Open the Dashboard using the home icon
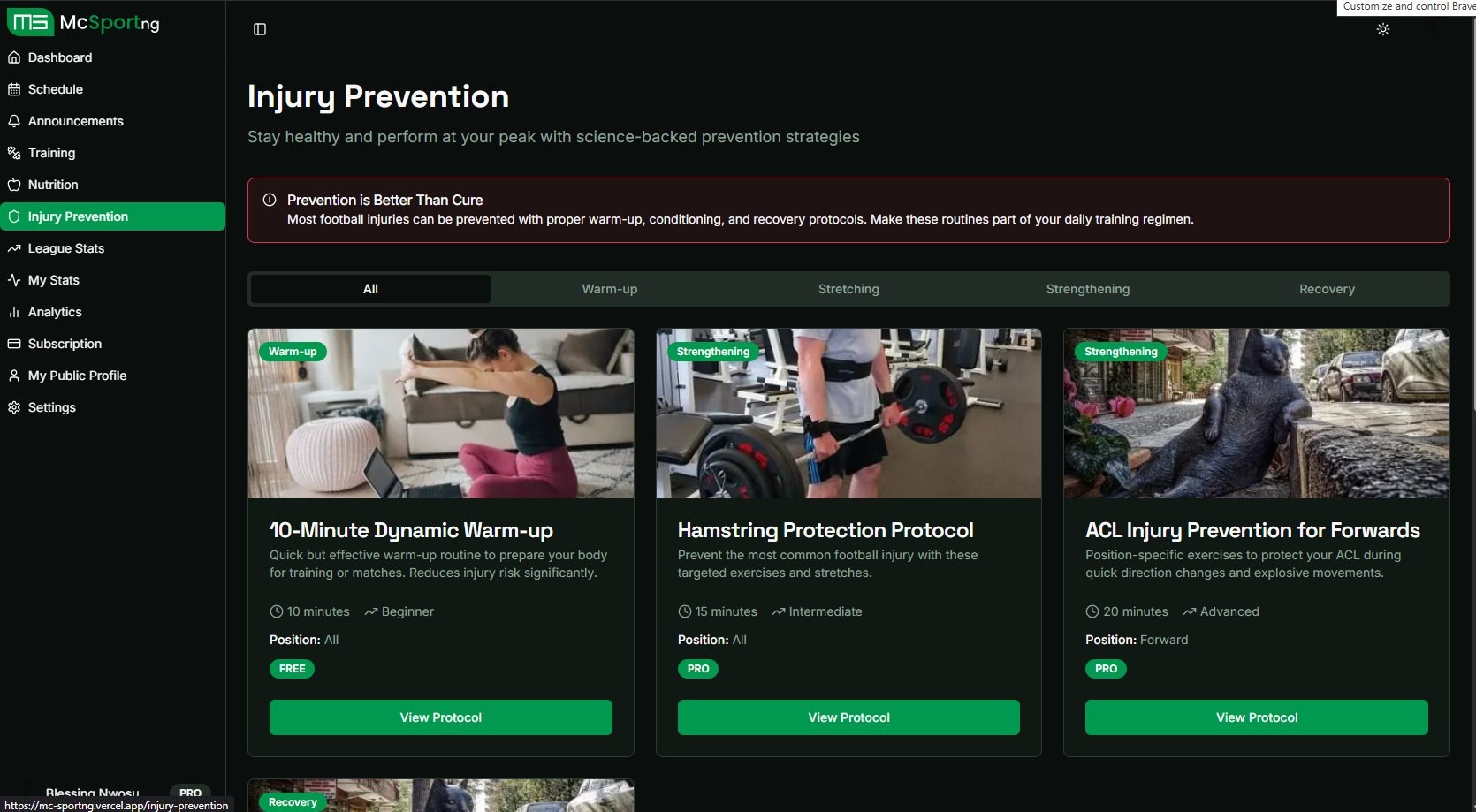Screen dimensions: 1476x812 coord(14,57)
